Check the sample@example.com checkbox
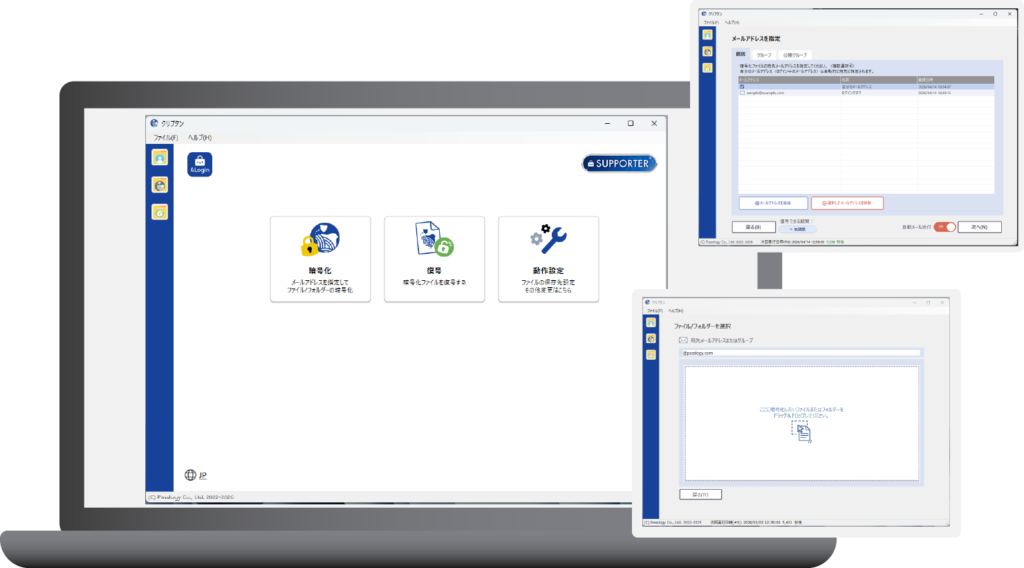The image size is (1024, 568). pos(742,92)
